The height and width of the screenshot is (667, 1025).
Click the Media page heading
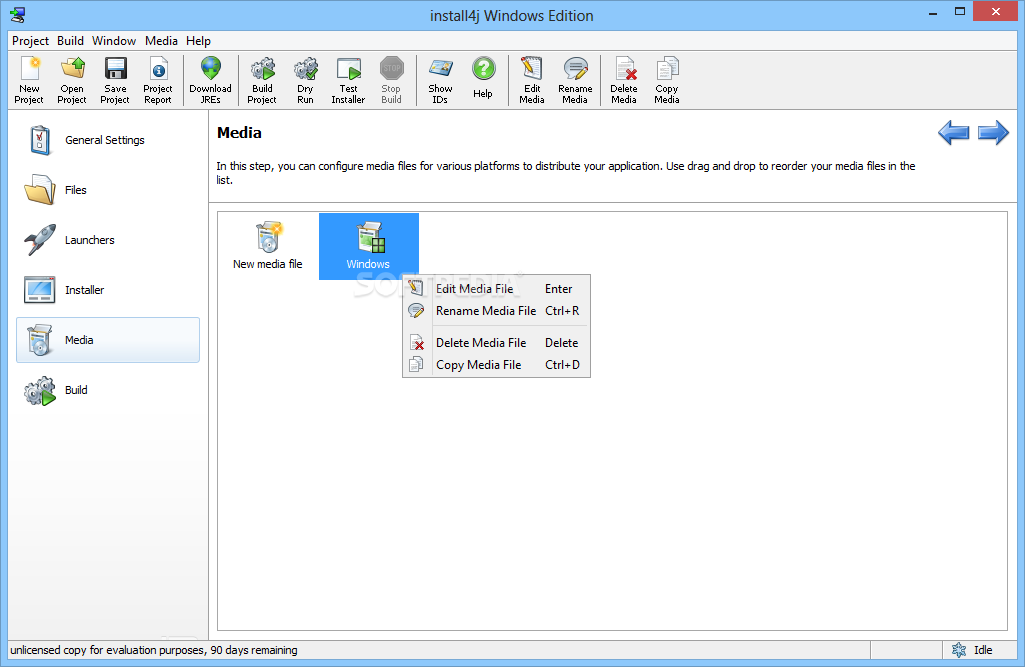coord(239,133)
